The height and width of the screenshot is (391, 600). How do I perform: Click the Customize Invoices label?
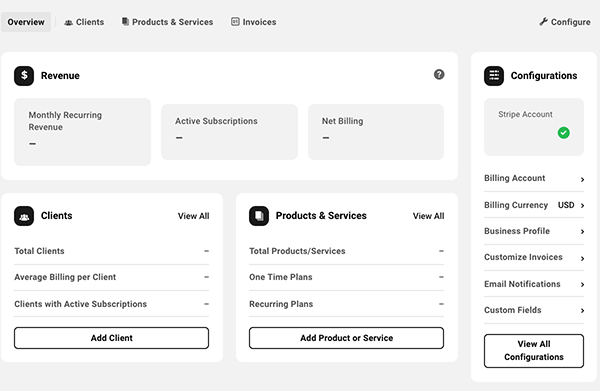click(x=523, y=257)
